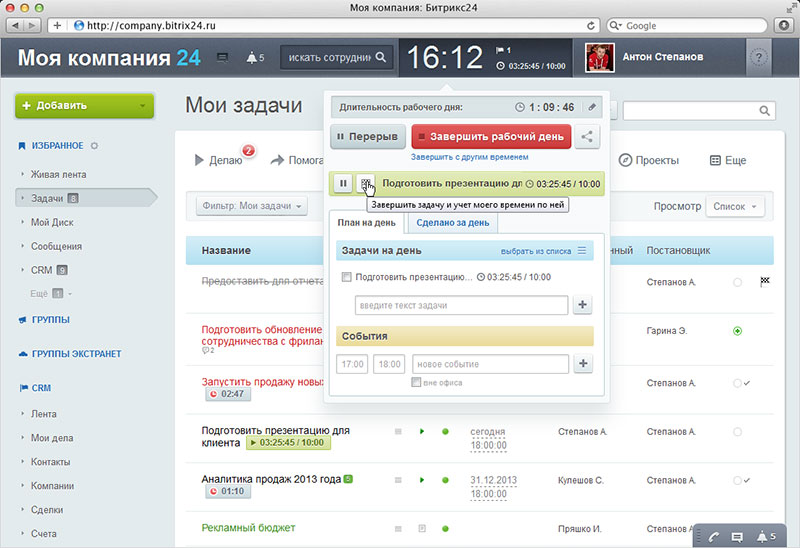Click the 01:10 timer badge
The width and height of the screenshot is (800, 548).
click(228, 491)
